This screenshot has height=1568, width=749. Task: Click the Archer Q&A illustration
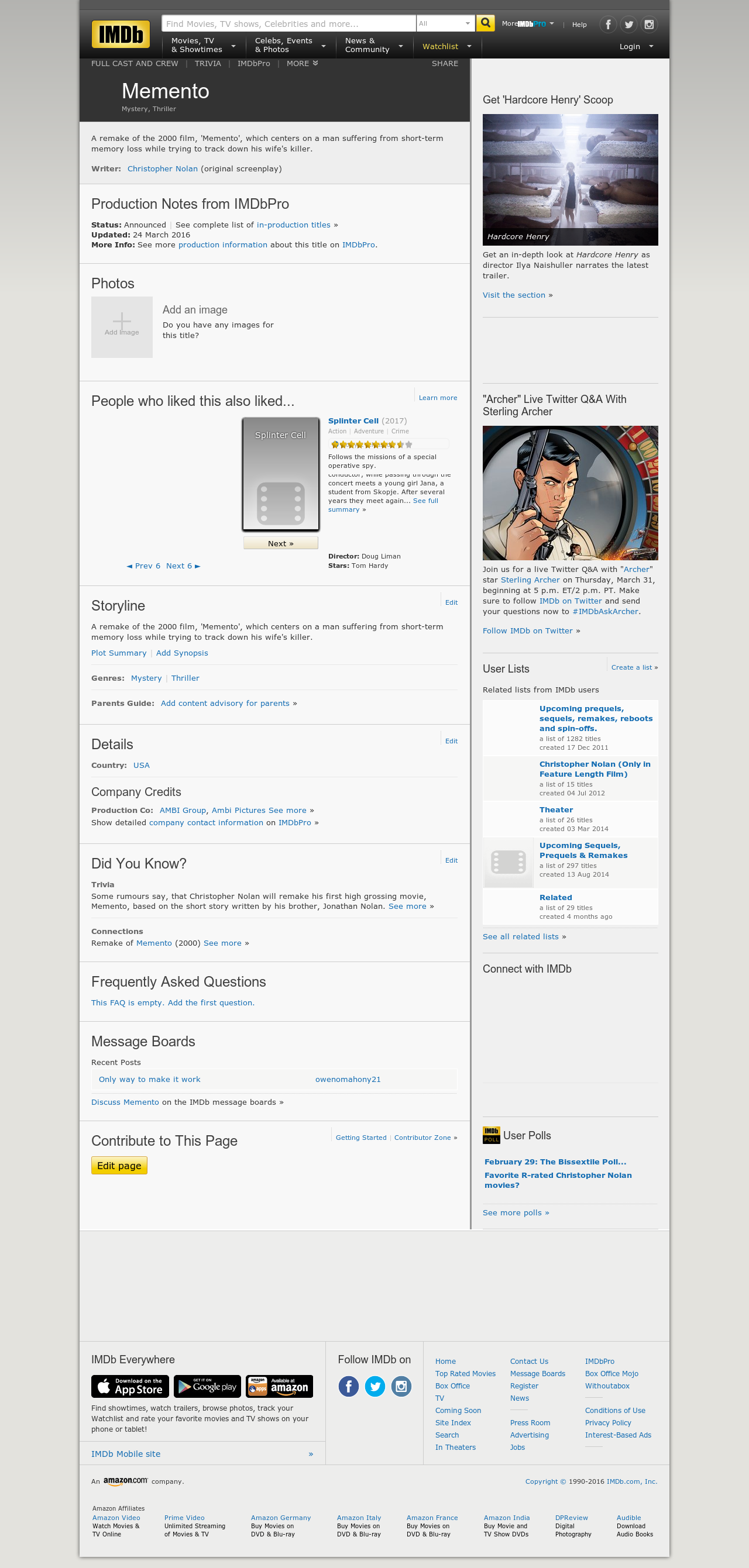pos(570,492)
